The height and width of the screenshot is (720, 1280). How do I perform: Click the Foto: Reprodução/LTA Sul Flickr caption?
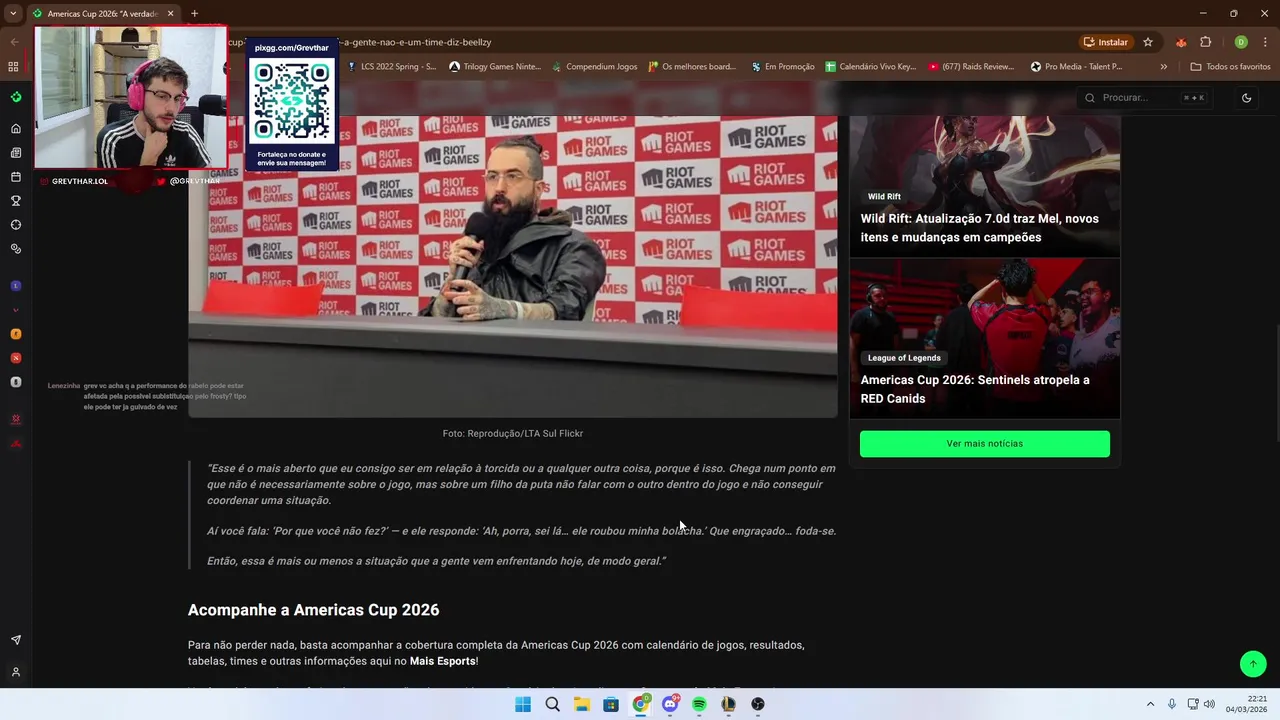coord(513,434)
